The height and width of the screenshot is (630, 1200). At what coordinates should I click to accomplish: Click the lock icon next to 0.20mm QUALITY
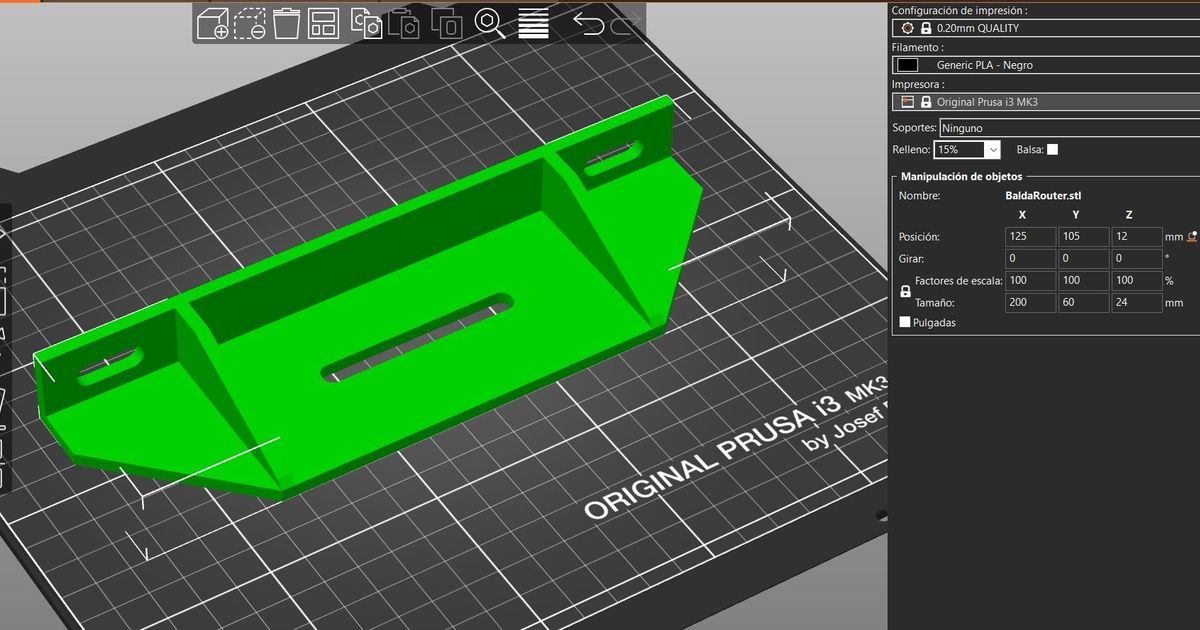(927, 27)
